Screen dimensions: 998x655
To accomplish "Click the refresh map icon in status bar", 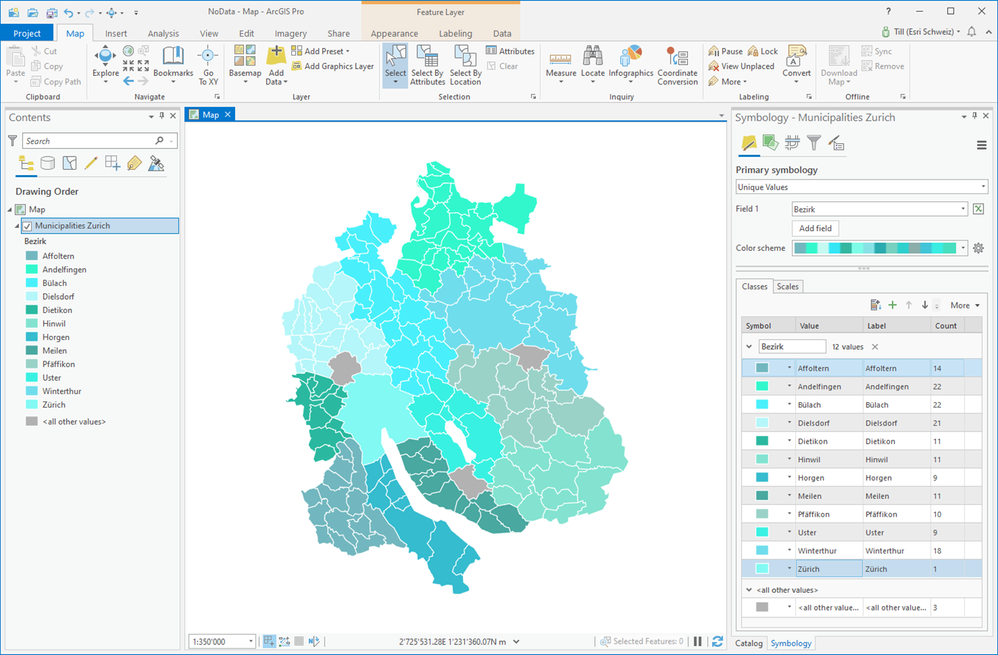I will tap(717, 642).
